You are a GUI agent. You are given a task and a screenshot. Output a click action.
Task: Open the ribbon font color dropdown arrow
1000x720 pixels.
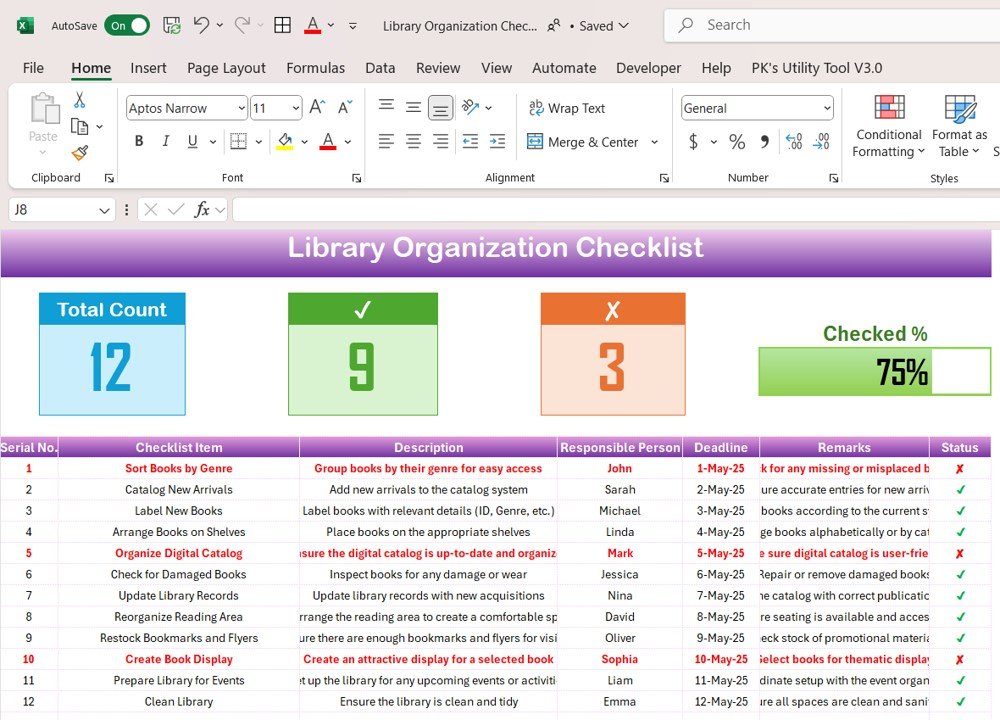point(348,142)
